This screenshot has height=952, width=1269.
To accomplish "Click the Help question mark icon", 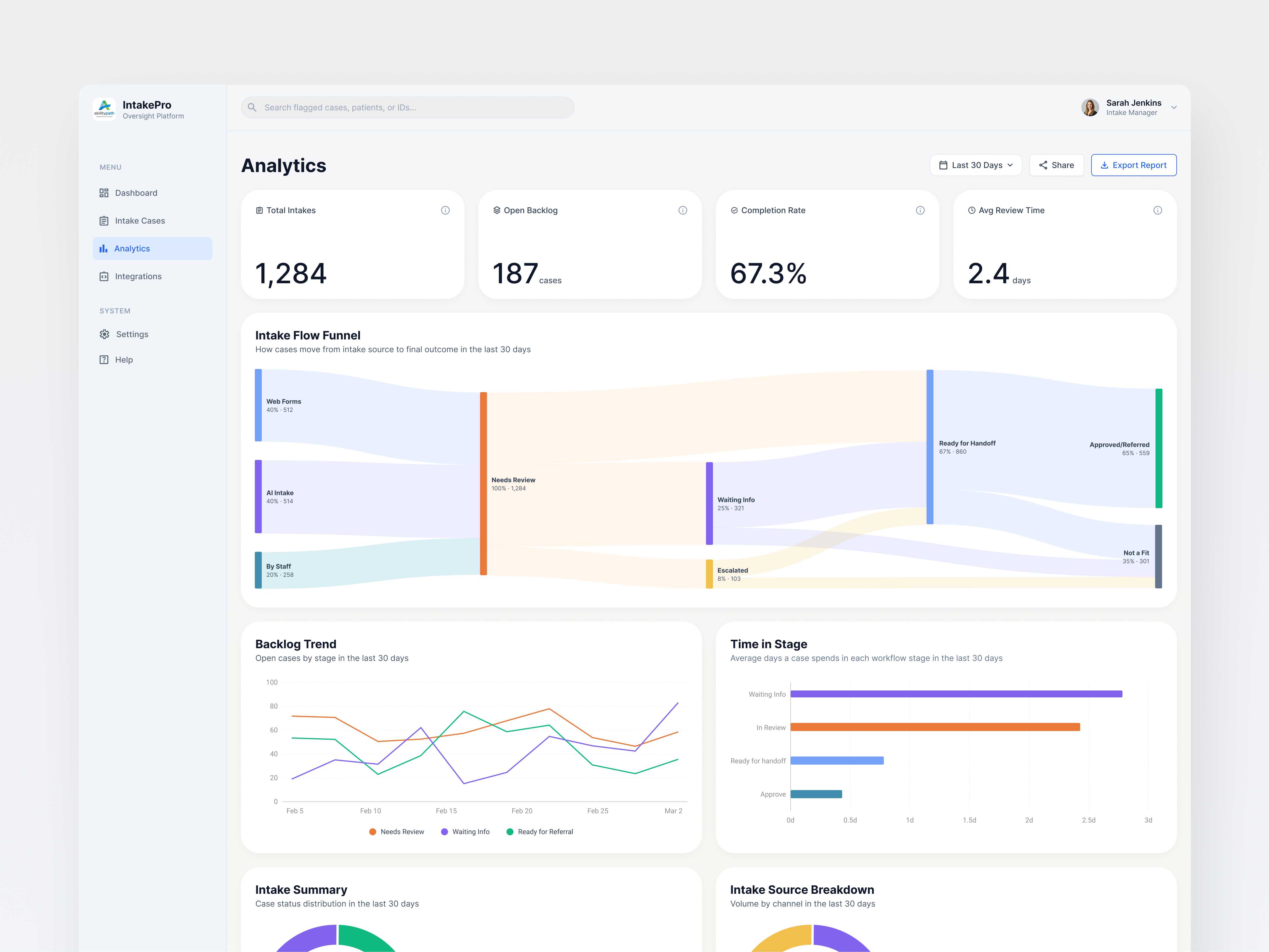I will click(104, 360).
